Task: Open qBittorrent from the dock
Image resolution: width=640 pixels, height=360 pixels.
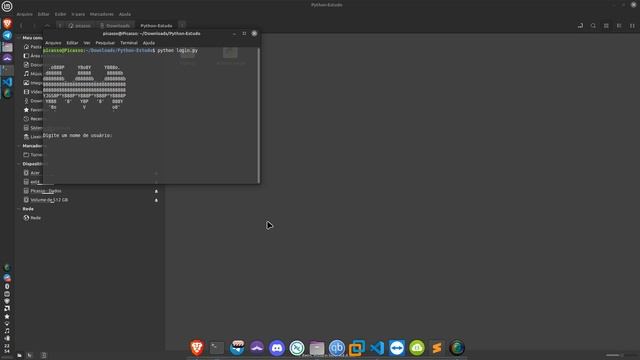Action: (x=337, y=348)
